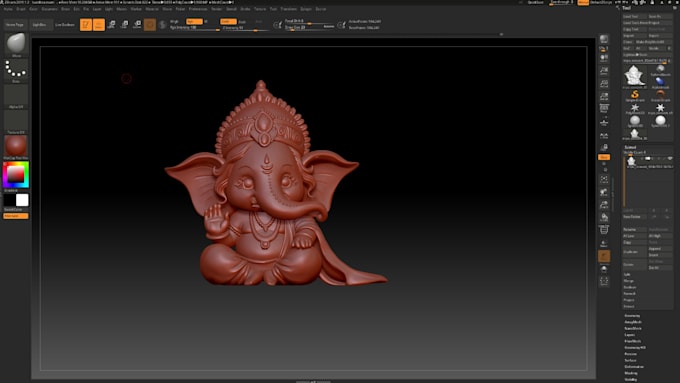Expand the Layers subpalette
Viewport: 680px width, 383px height.
click(630, 335)
